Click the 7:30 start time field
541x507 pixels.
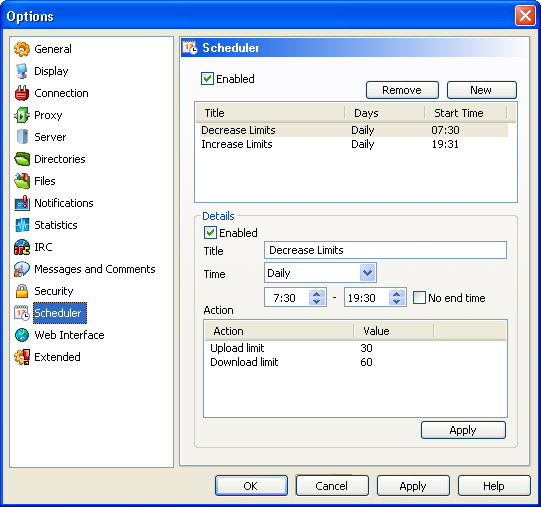[x=287, y=298]
